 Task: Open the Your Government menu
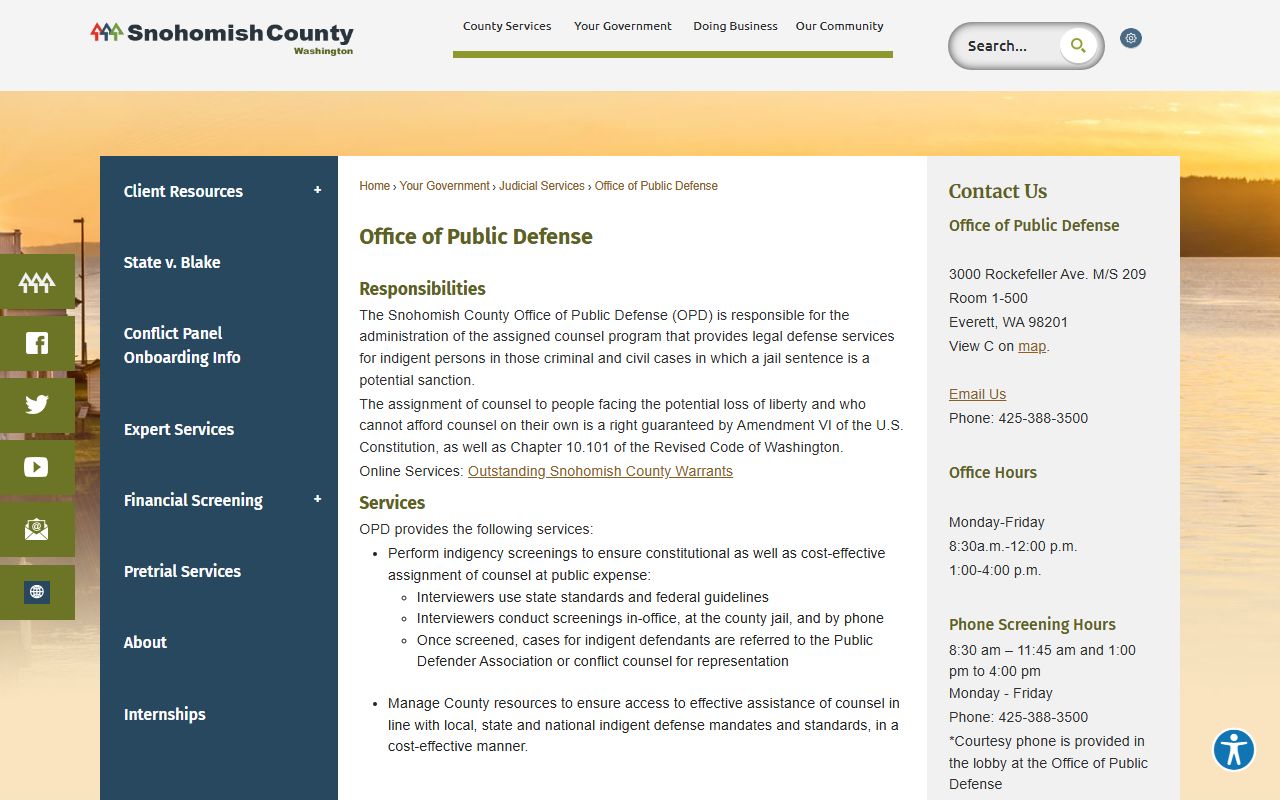pyautogui.click(x=623, y=26)
